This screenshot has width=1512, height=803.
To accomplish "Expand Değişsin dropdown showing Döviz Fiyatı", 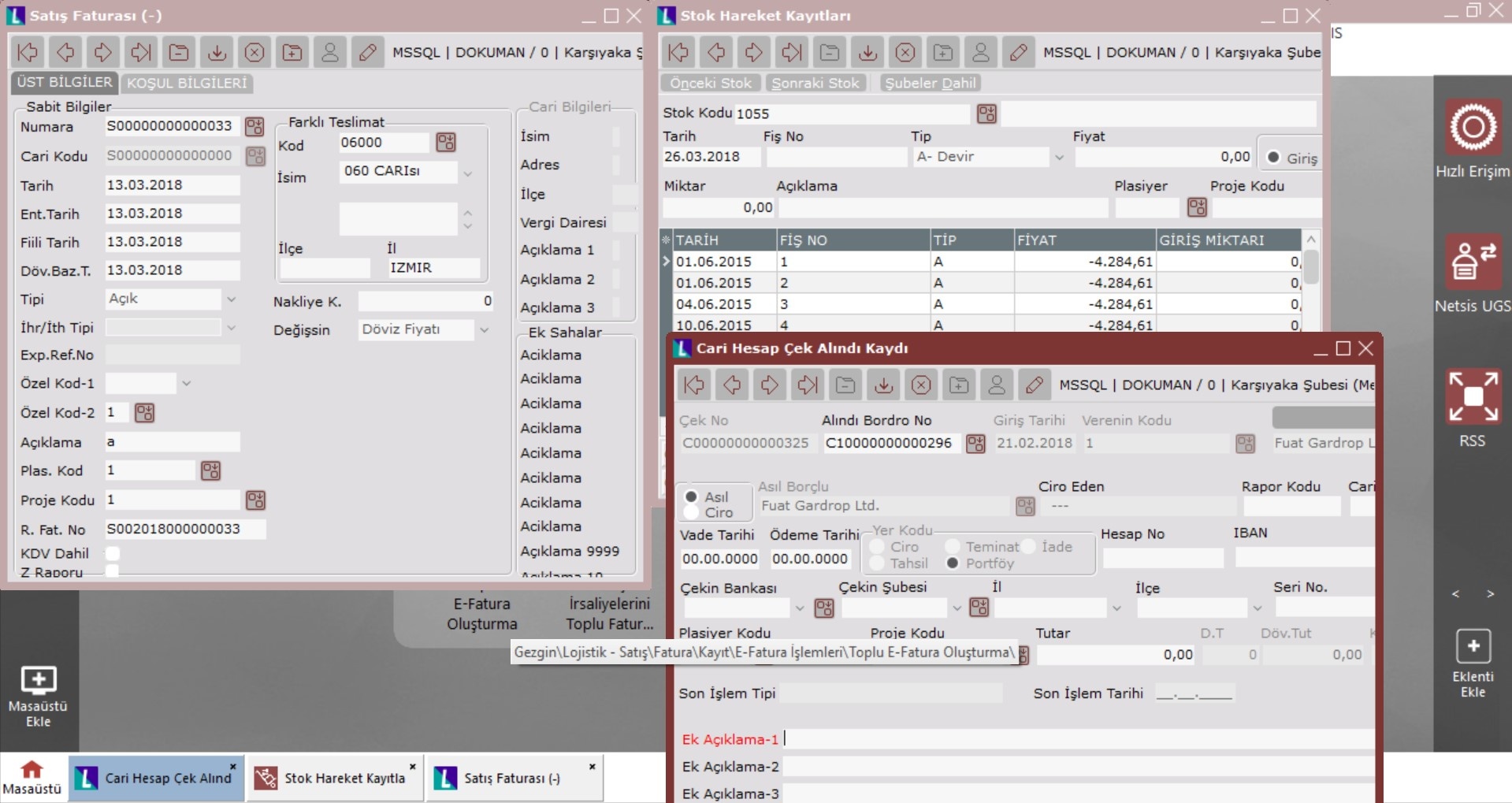I will (x=485, y=330).
